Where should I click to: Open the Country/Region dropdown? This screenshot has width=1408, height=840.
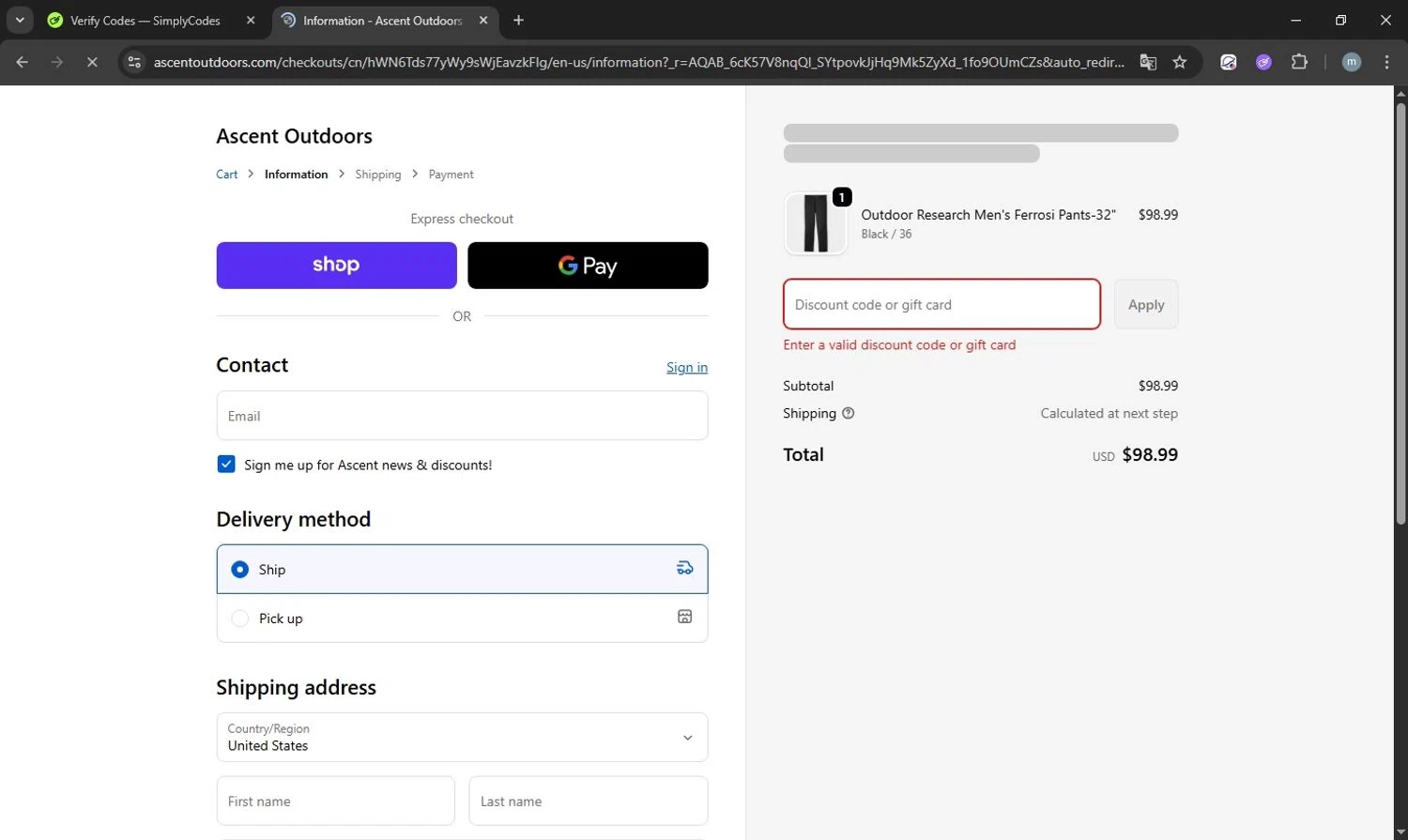tap(462, 738)
